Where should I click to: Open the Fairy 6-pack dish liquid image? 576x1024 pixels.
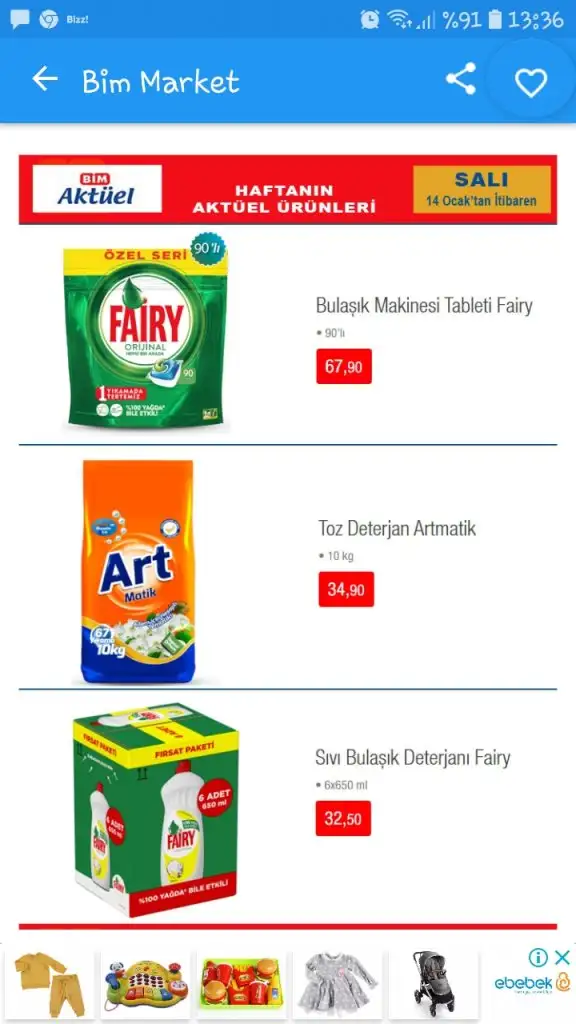point(155,810)
